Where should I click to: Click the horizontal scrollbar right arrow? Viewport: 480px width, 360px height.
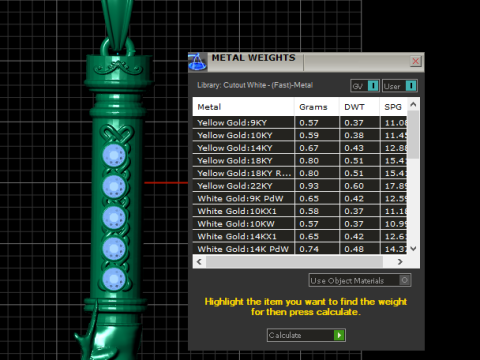point(400,262)
